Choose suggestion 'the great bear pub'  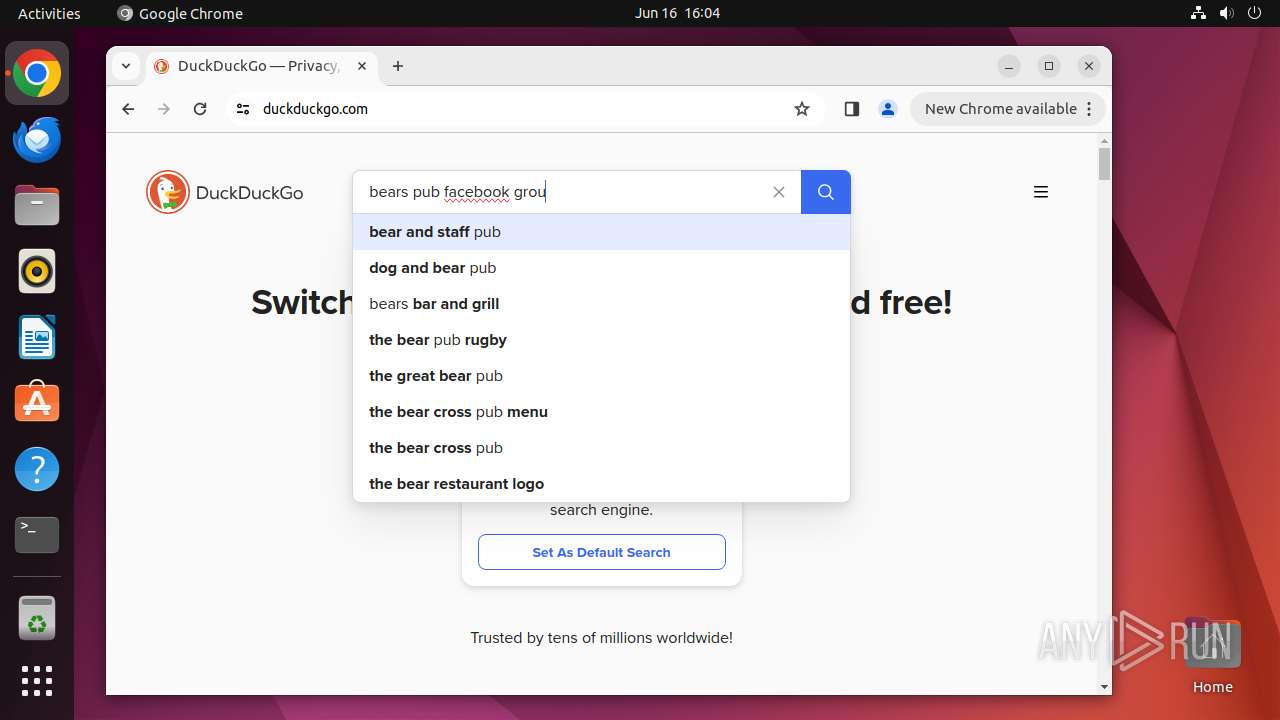[601, 376]
